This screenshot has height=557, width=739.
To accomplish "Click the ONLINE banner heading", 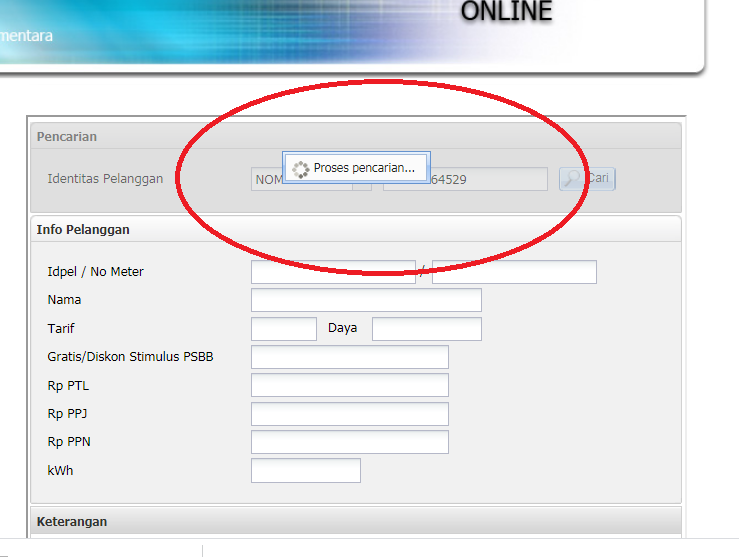I will (506, 11).
